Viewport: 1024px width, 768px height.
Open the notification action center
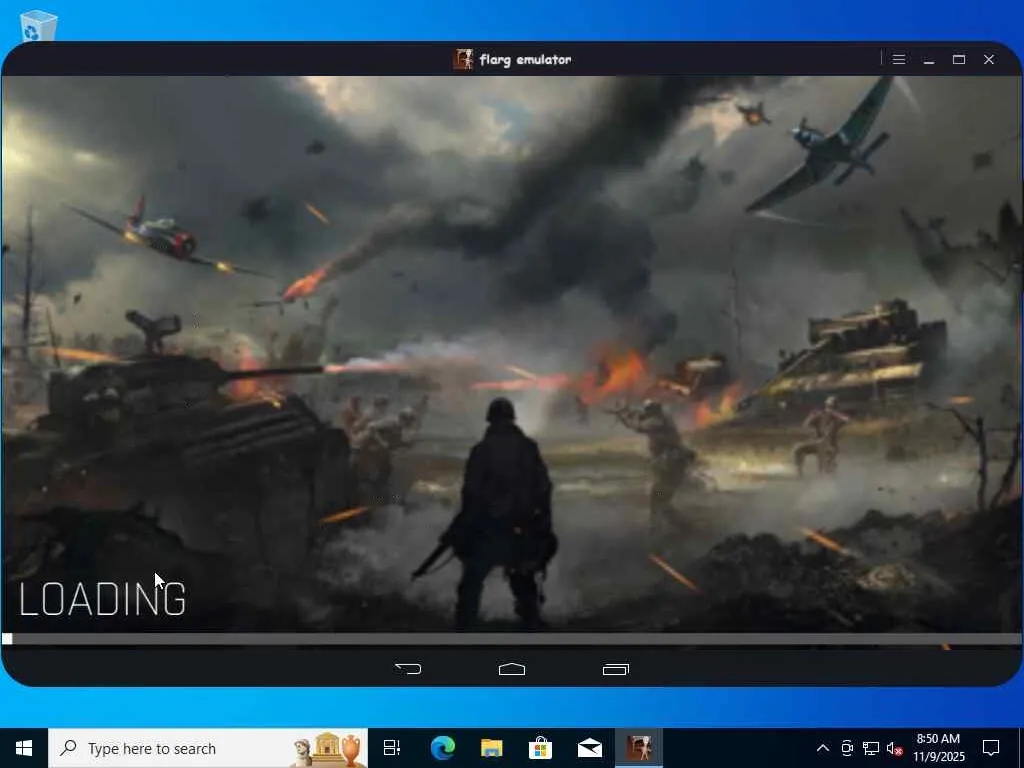991,748
